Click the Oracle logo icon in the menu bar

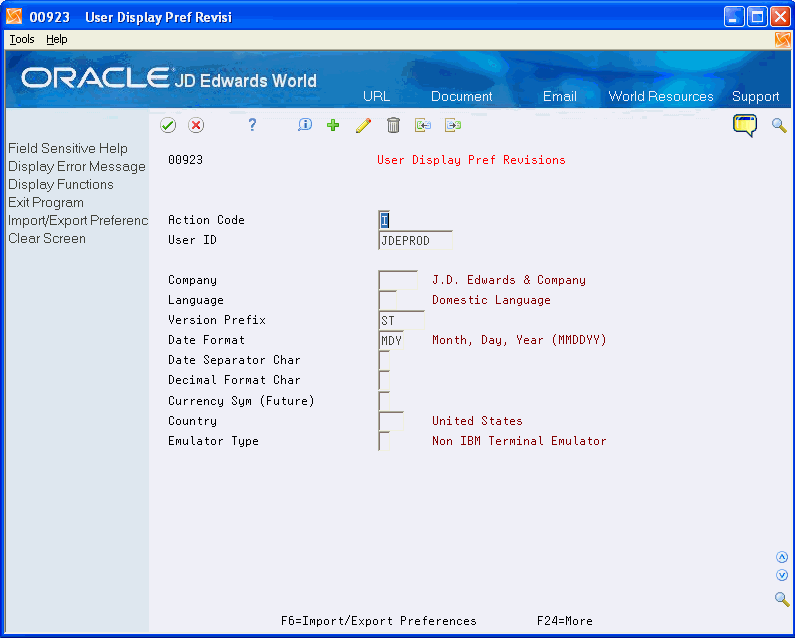click(783, 40)
